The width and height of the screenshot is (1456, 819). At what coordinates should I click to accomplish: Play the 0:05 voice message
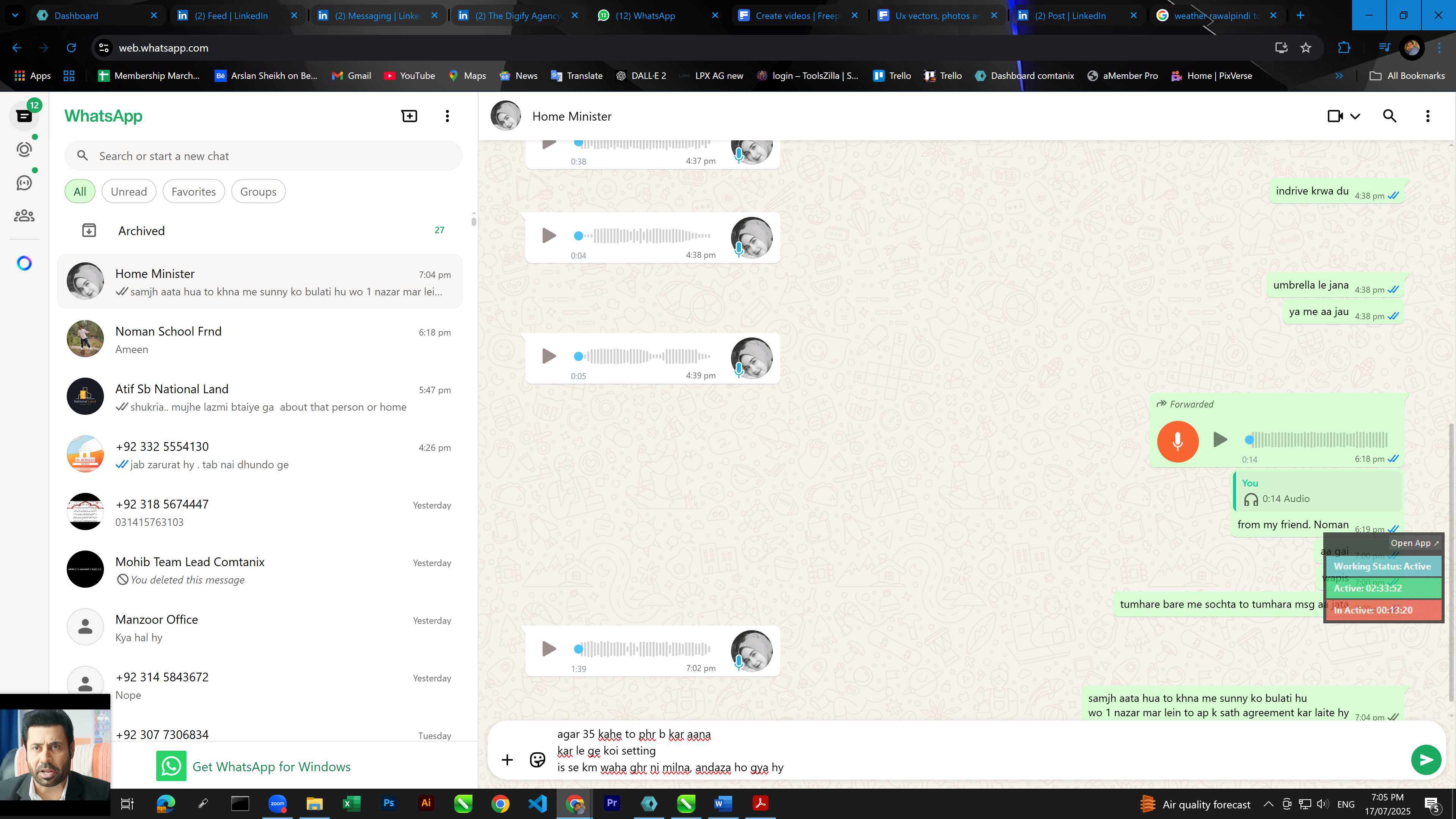[x=549, y=356]
